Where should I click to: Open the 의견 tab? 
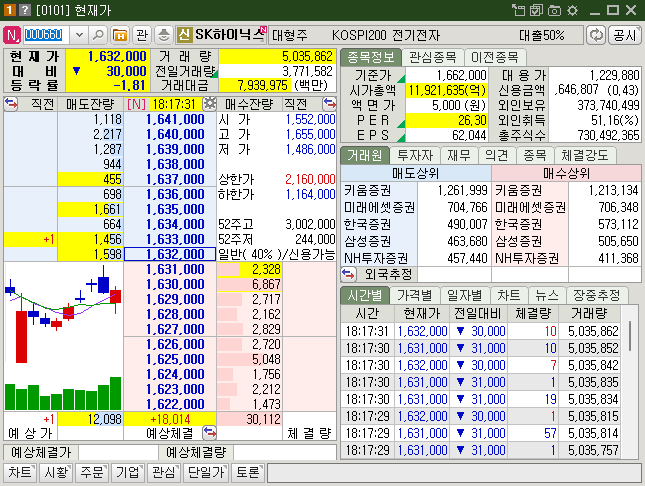point(497,155)
